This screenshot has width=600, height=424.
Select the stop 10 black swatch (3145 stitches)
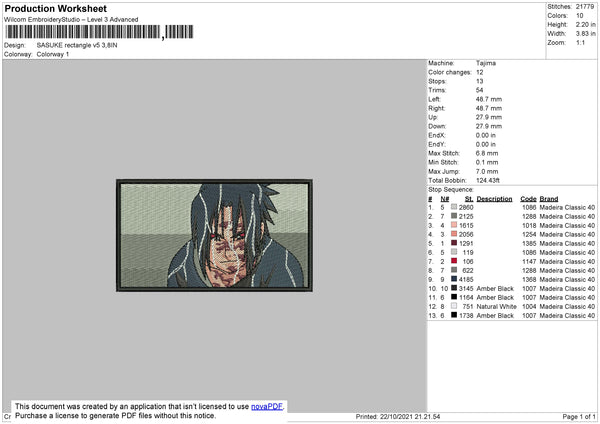pyautogui.click(x=454, y=288)
